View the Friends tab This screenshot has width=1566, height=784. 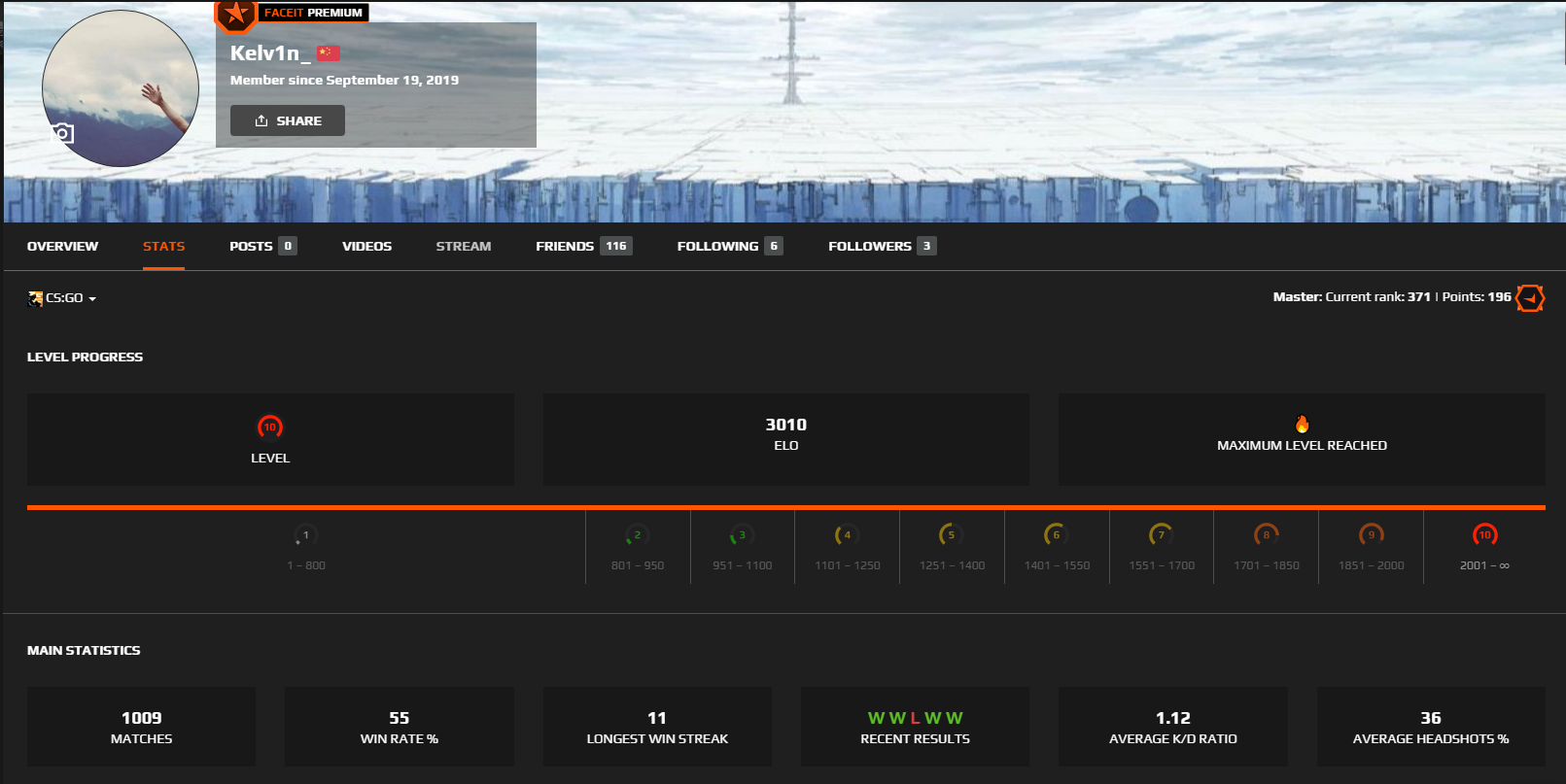click(583, 246)
